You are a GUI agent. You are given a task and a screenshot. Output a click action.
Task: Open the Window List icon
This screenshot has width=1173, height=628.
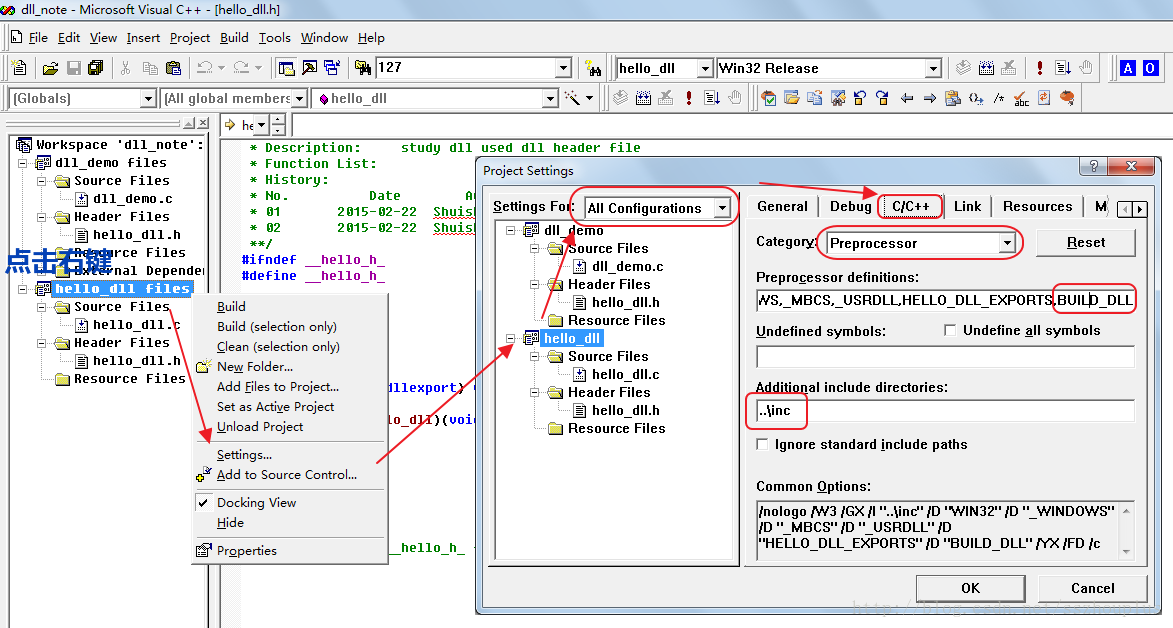click(x=332, y=68)
